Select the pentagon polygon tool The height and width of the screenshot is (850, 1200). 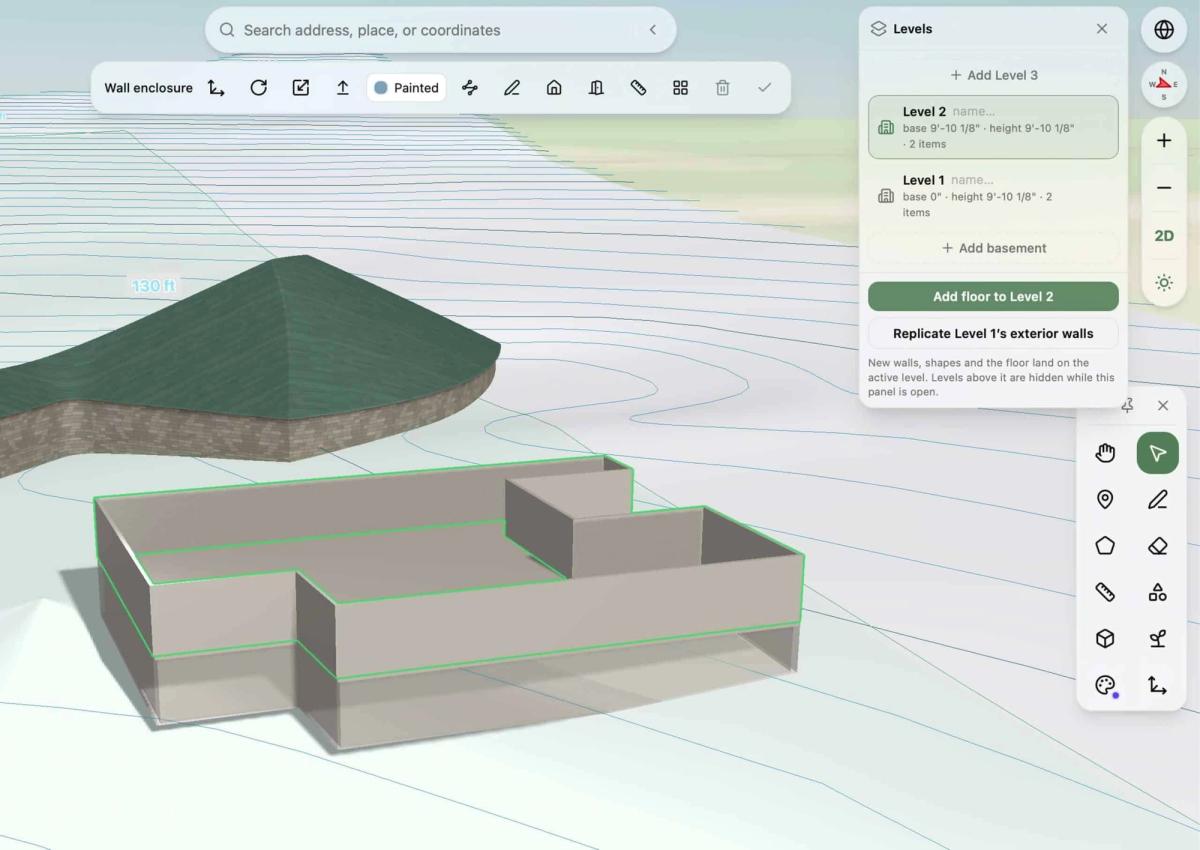pyautogui.click(x=1105, y=546)
